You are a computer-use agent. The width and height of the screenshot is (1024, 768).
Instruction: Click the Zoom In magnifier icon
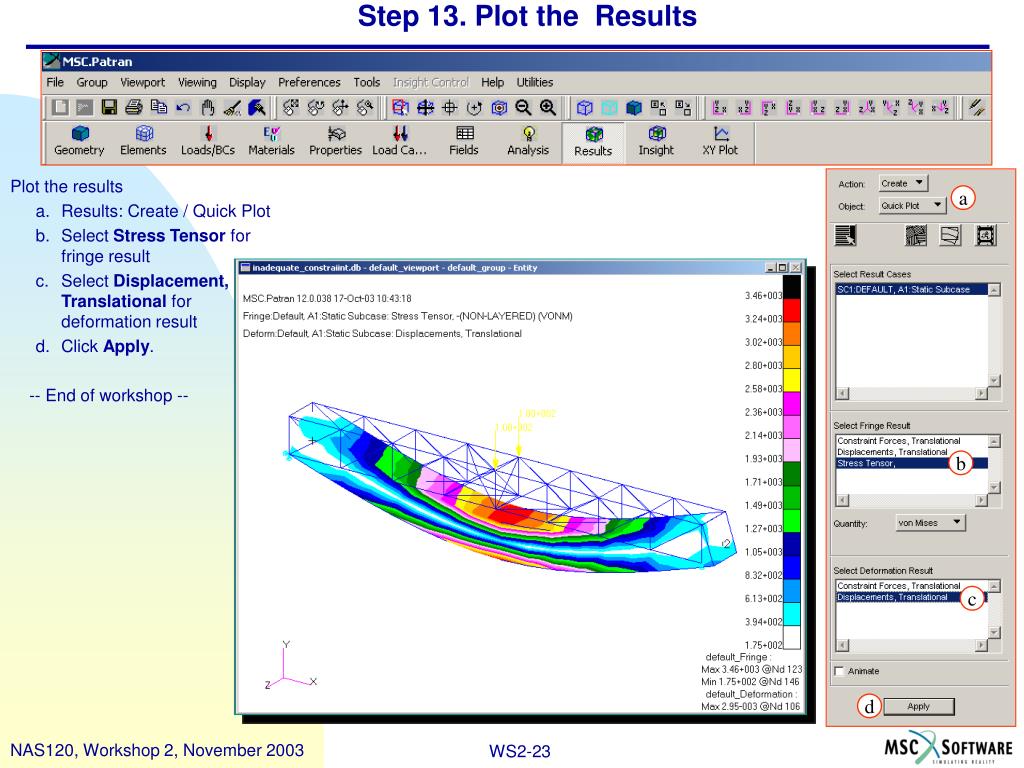[x=548, y=108]
